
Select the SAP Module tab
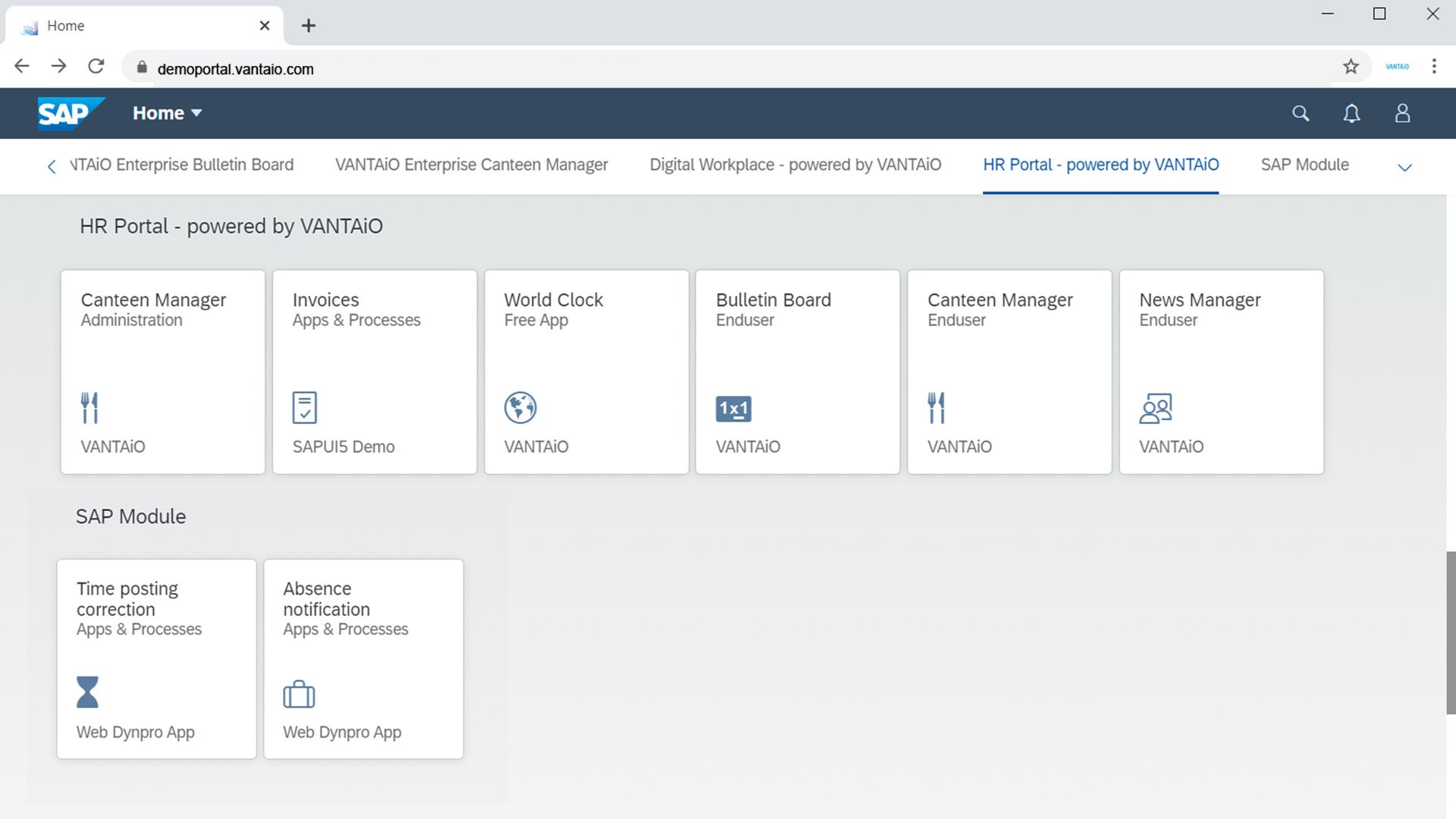pyautogui.click(x=1304, y=165)
